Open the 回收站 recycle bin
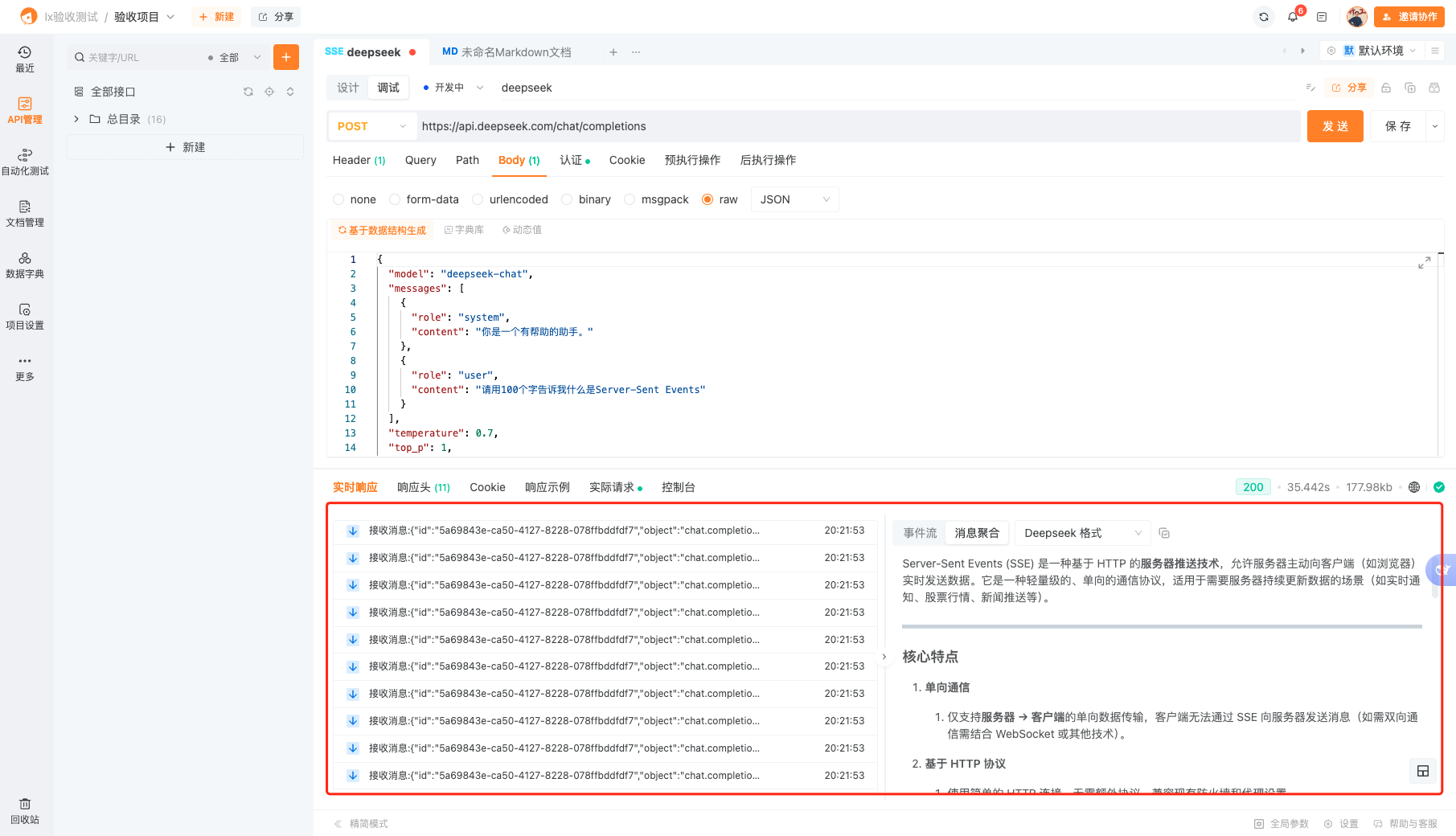Viewport: 1456px width, 836px height. [x=25, y=811]
